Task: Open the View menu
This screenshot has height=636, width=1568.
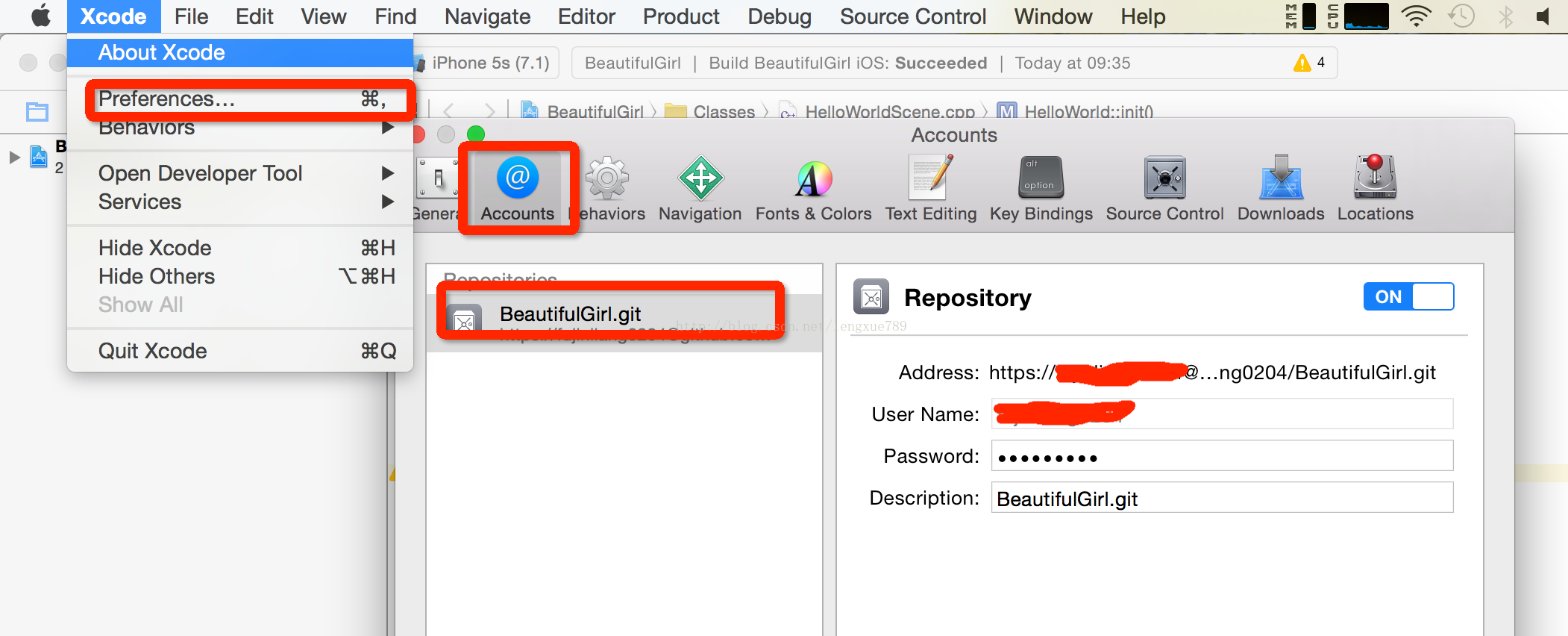Action: pos(324,16)
